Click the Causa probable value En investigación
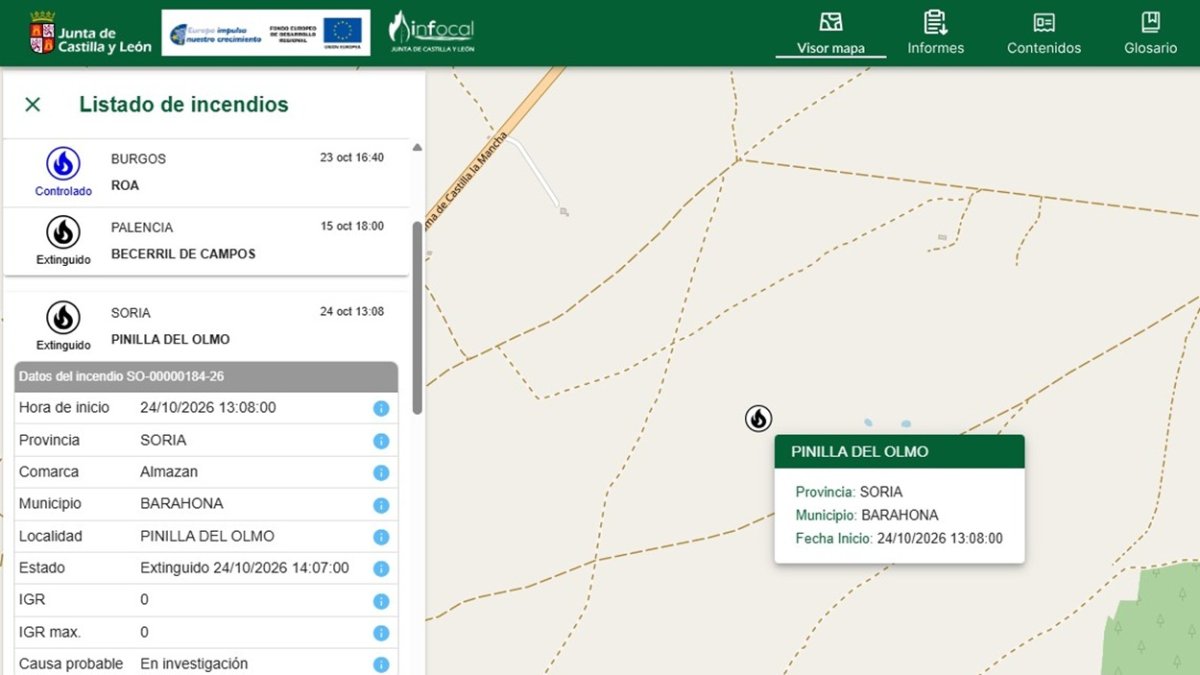The height and width of the screenshot is (675, 1200). pyautogui.click(x=194, y=664)
